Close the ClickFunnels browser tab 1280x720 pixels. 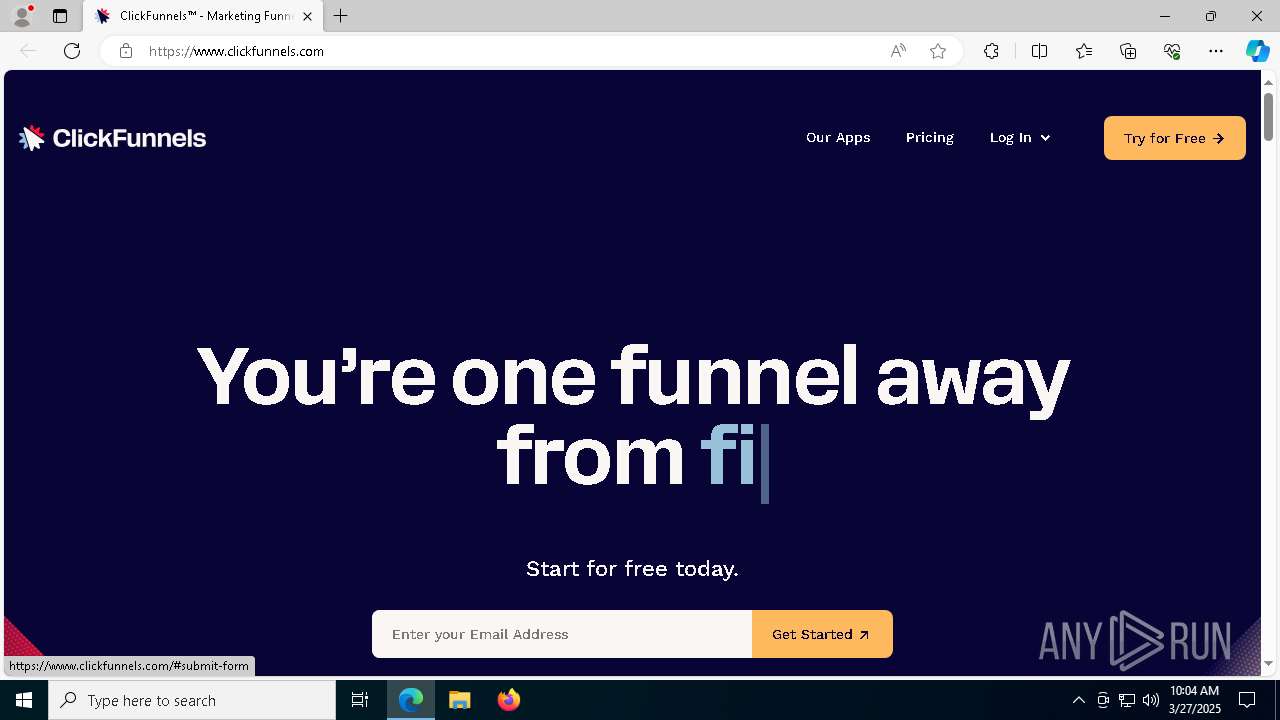pyautogui.click(x=307, y=16)
